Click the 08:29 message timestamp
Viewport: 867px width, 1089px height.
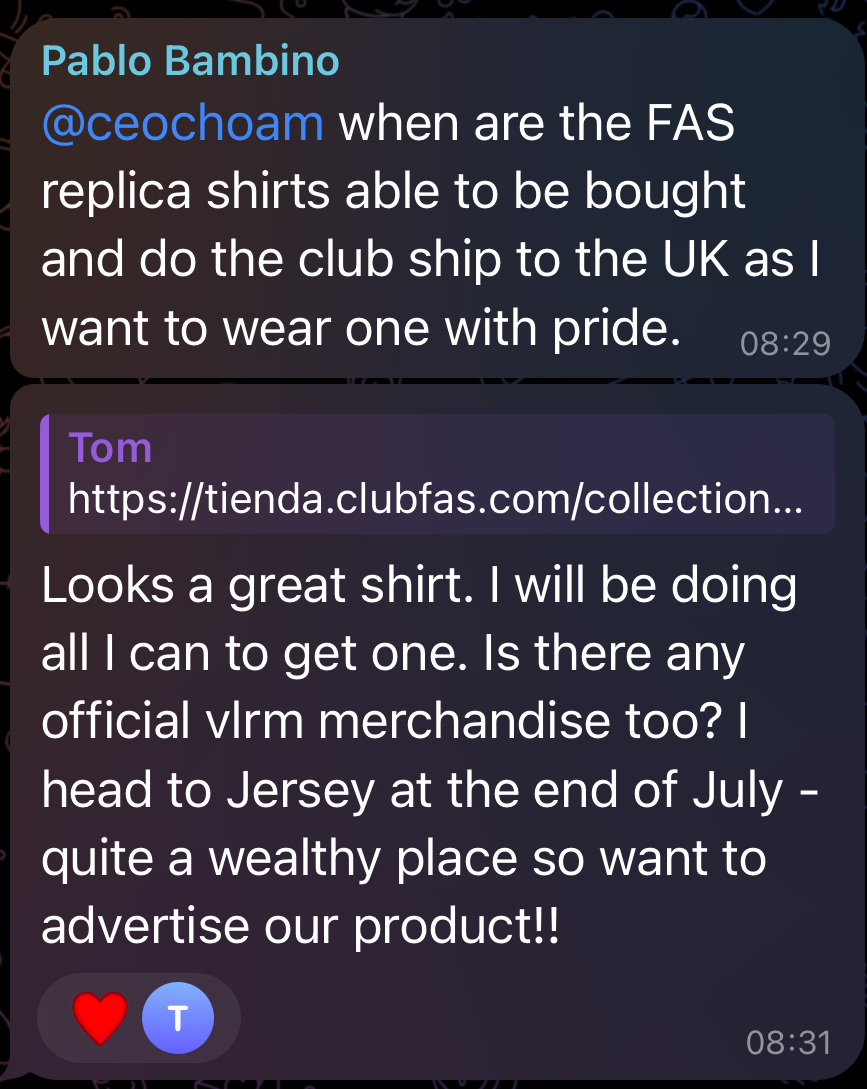point(785,344)
